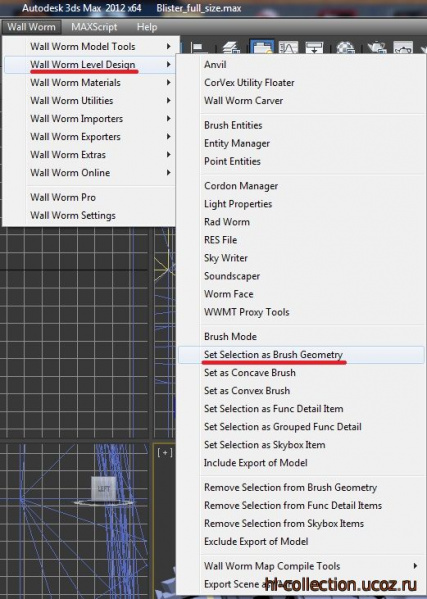Click the Align tool icon in toolbar

[x=199, y=48]
